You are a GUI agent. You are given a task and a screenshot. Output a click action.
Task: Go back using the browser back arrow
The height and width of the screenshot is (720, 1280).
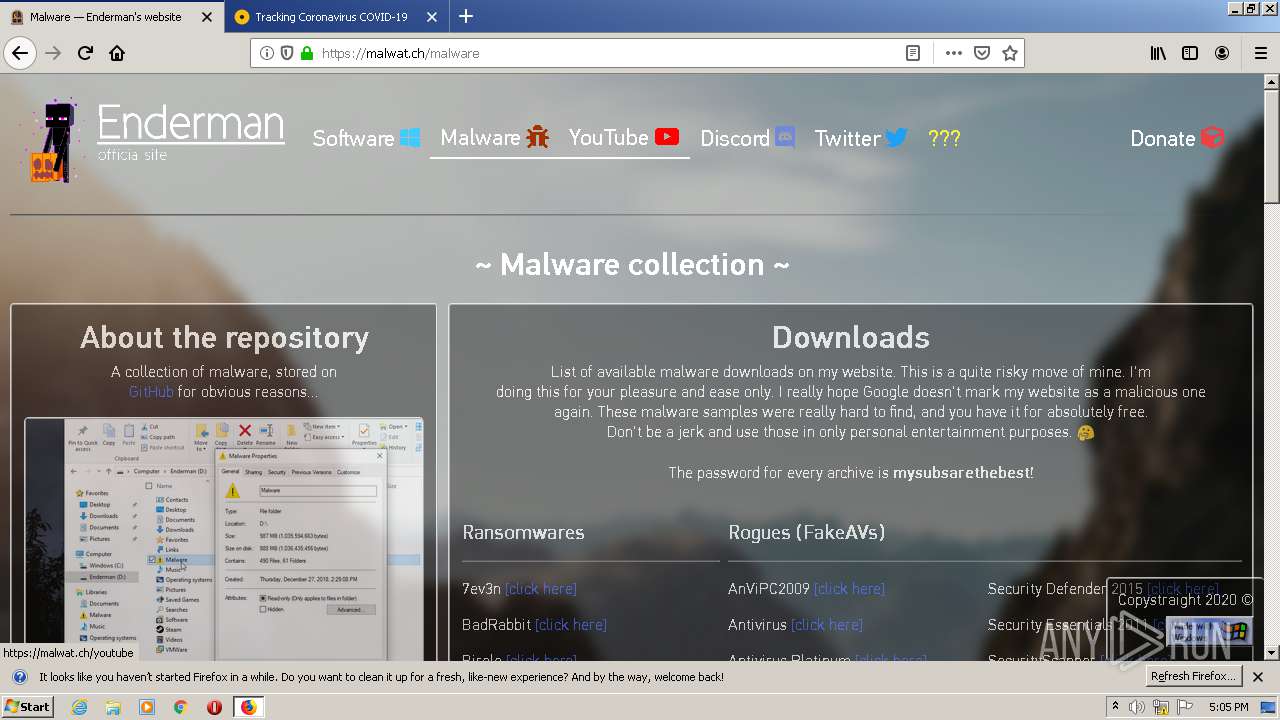pos(20,53)
